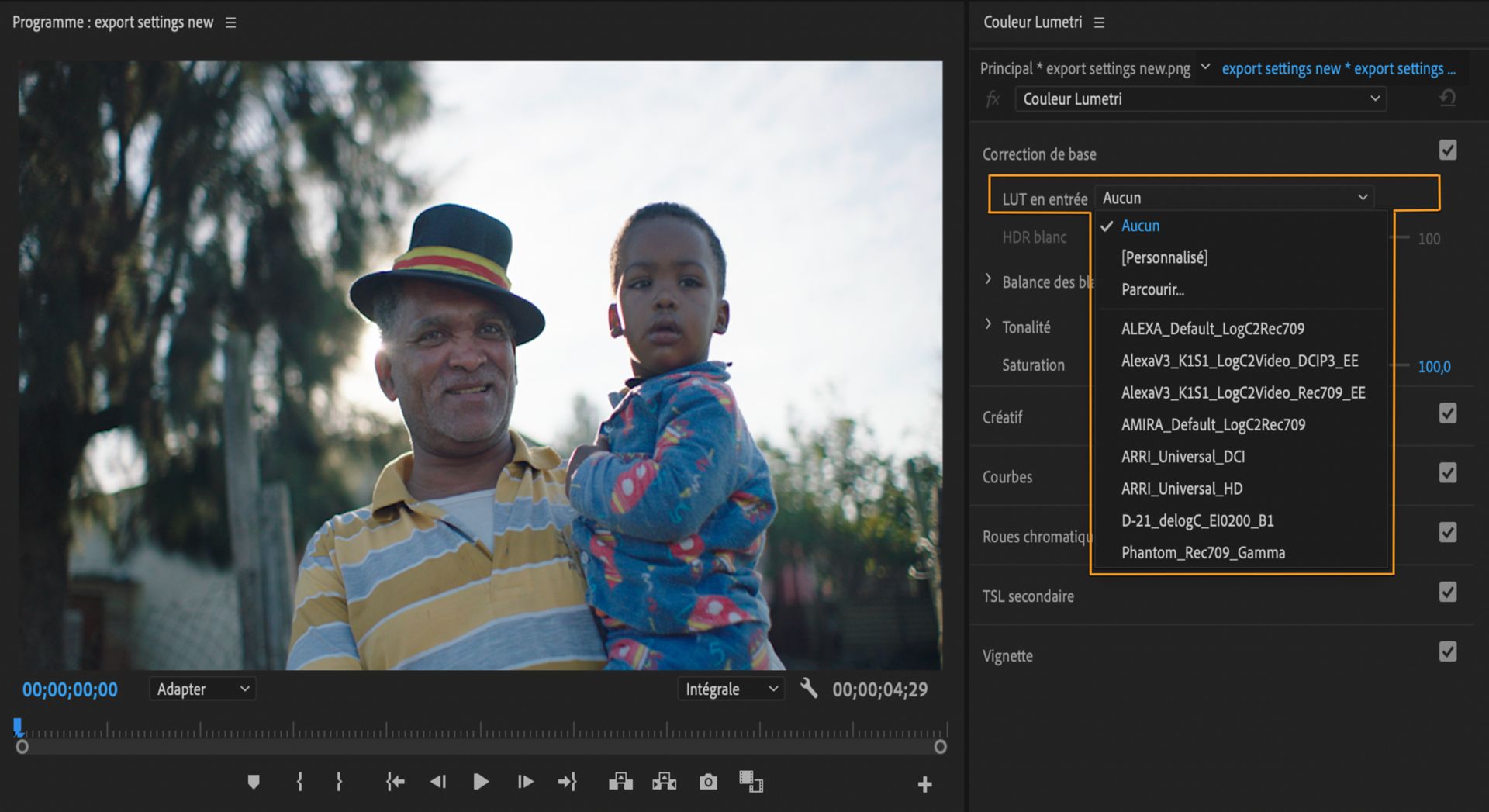
Task: Click the Lift icon in transport bar
Action: 620,782
